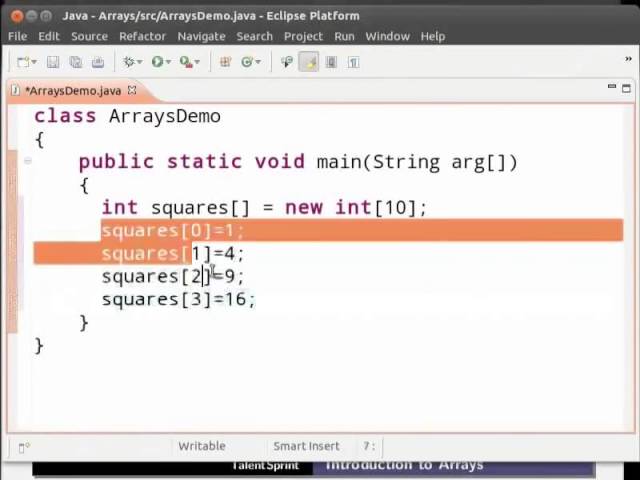Select the ArraysDemo.java editor tab

click(73, 91)
